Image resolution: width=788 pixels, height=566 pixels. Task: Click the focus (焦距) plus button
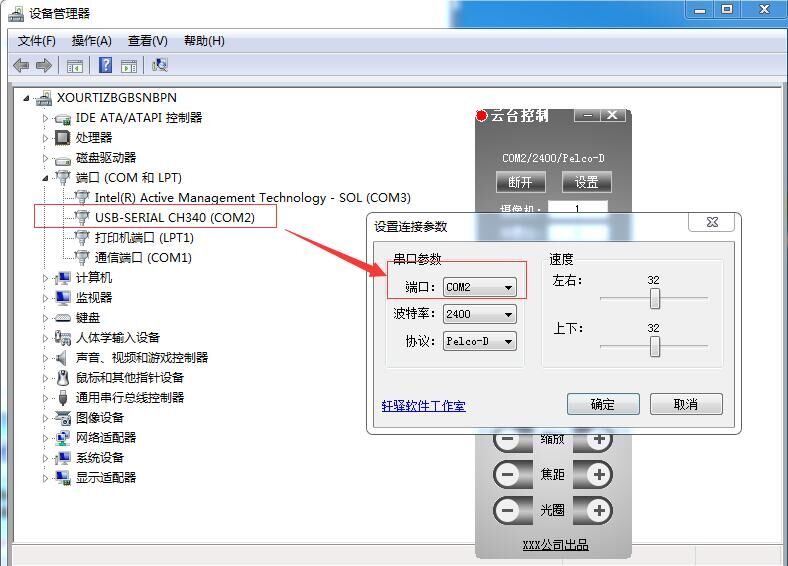(598, 475)
